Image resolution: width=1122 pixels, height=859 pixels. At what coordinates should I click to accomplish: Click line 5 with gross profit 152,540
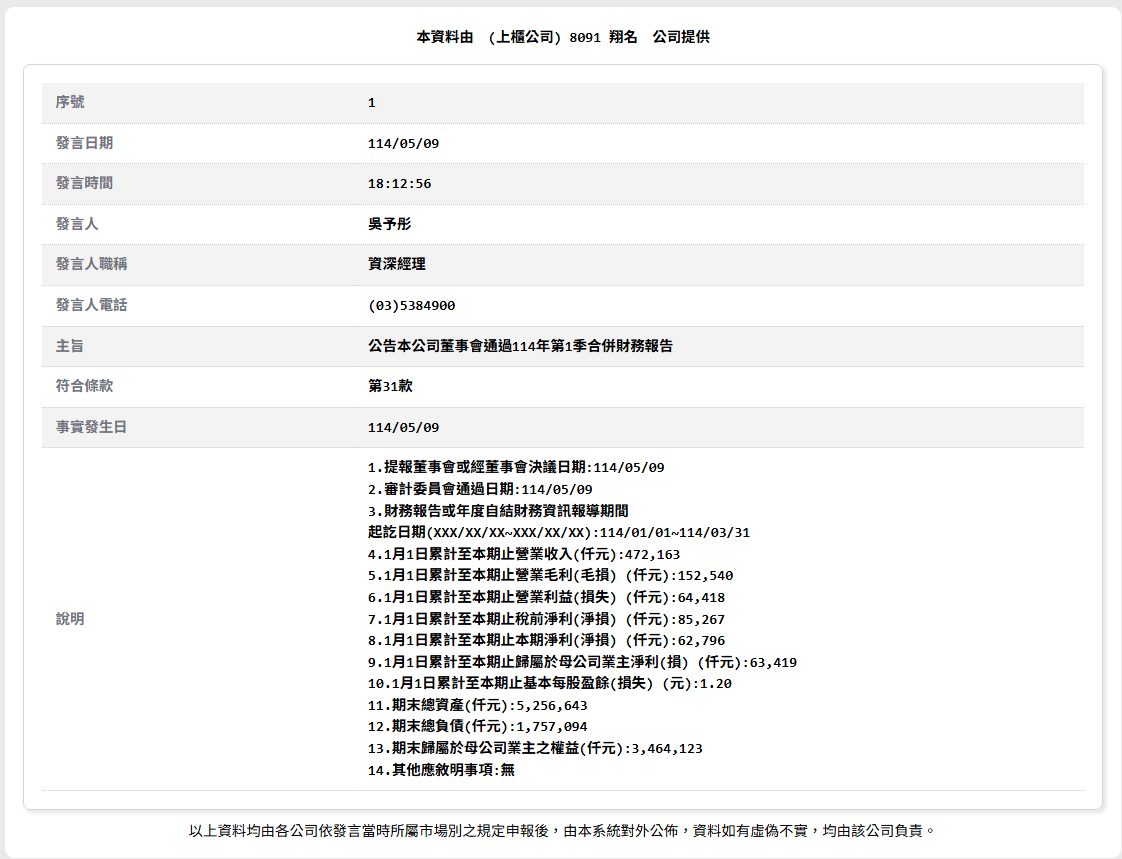tap(550, 576)
